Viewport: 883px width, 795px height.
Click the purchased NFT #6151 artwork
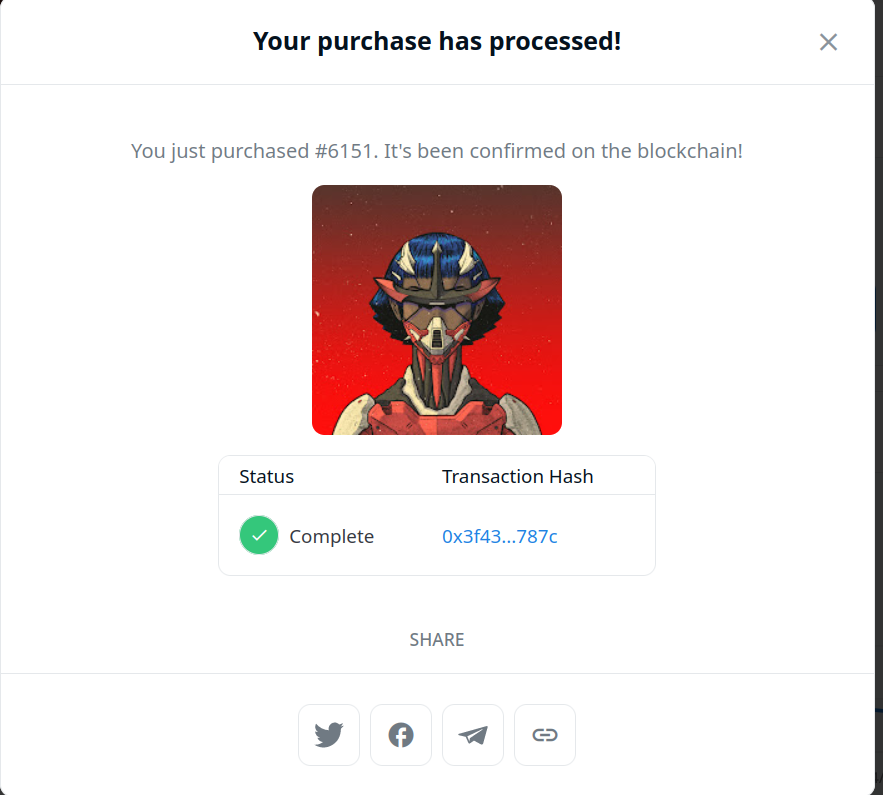coord(437,310)
